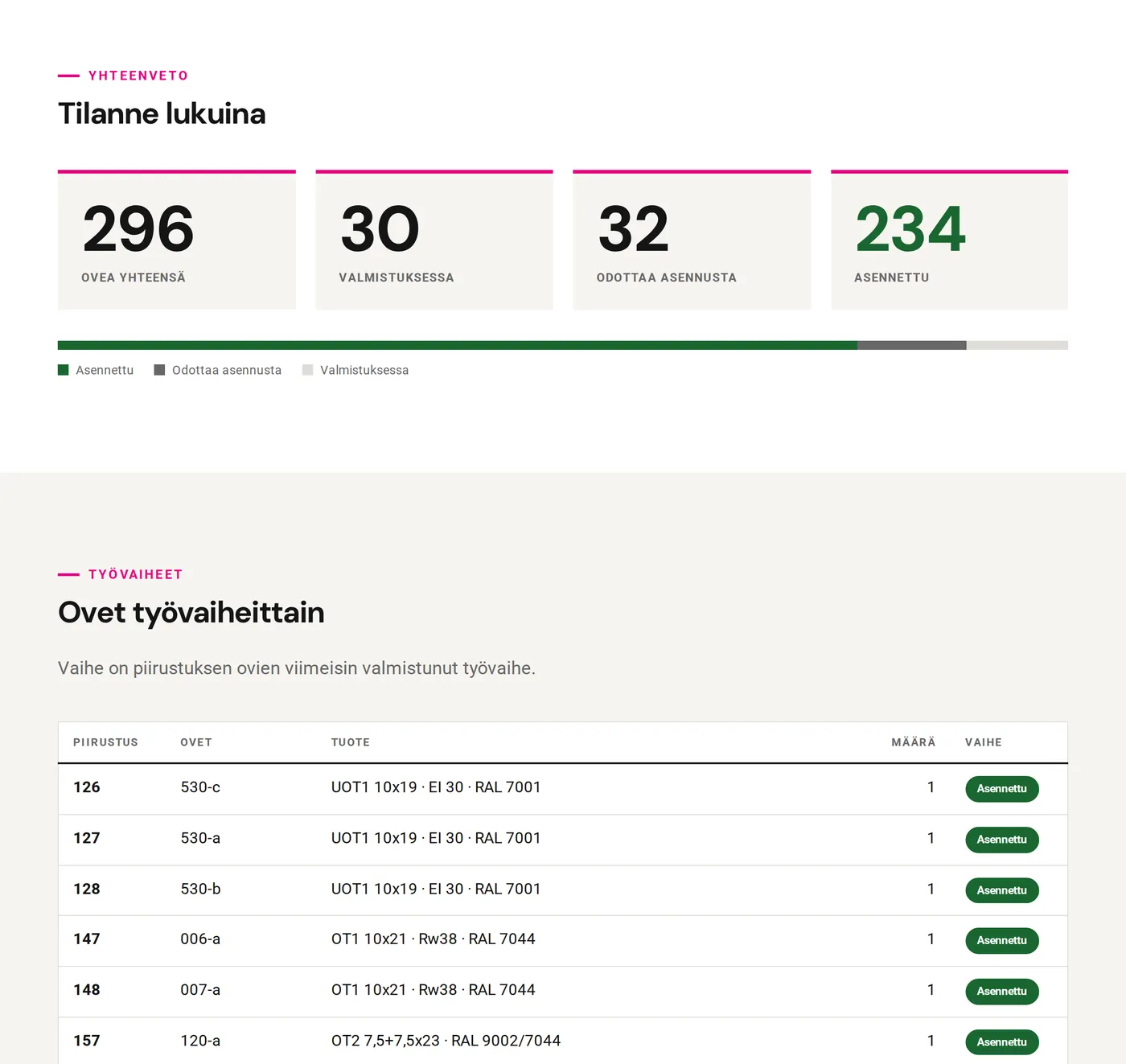Click the Asennettu badge in row 148
This screenshot has width=1126, height=1064.
tap(1002, 992)
